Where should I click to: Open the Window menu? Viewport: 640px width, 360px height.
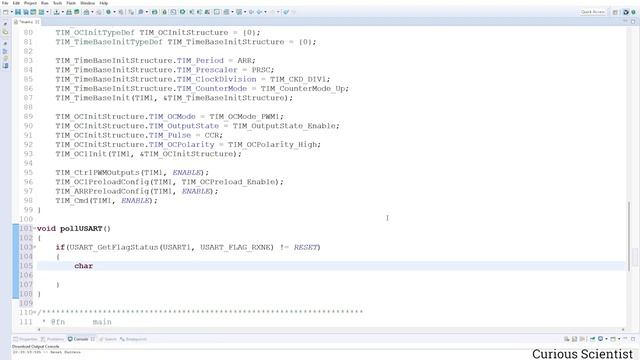(87, 3)
